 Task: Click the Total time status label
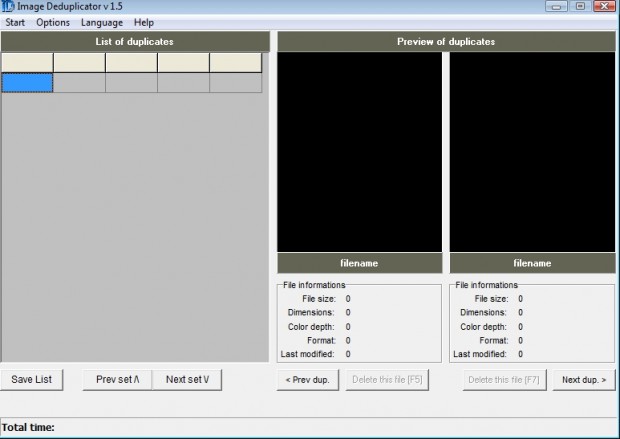pos(28,427)
